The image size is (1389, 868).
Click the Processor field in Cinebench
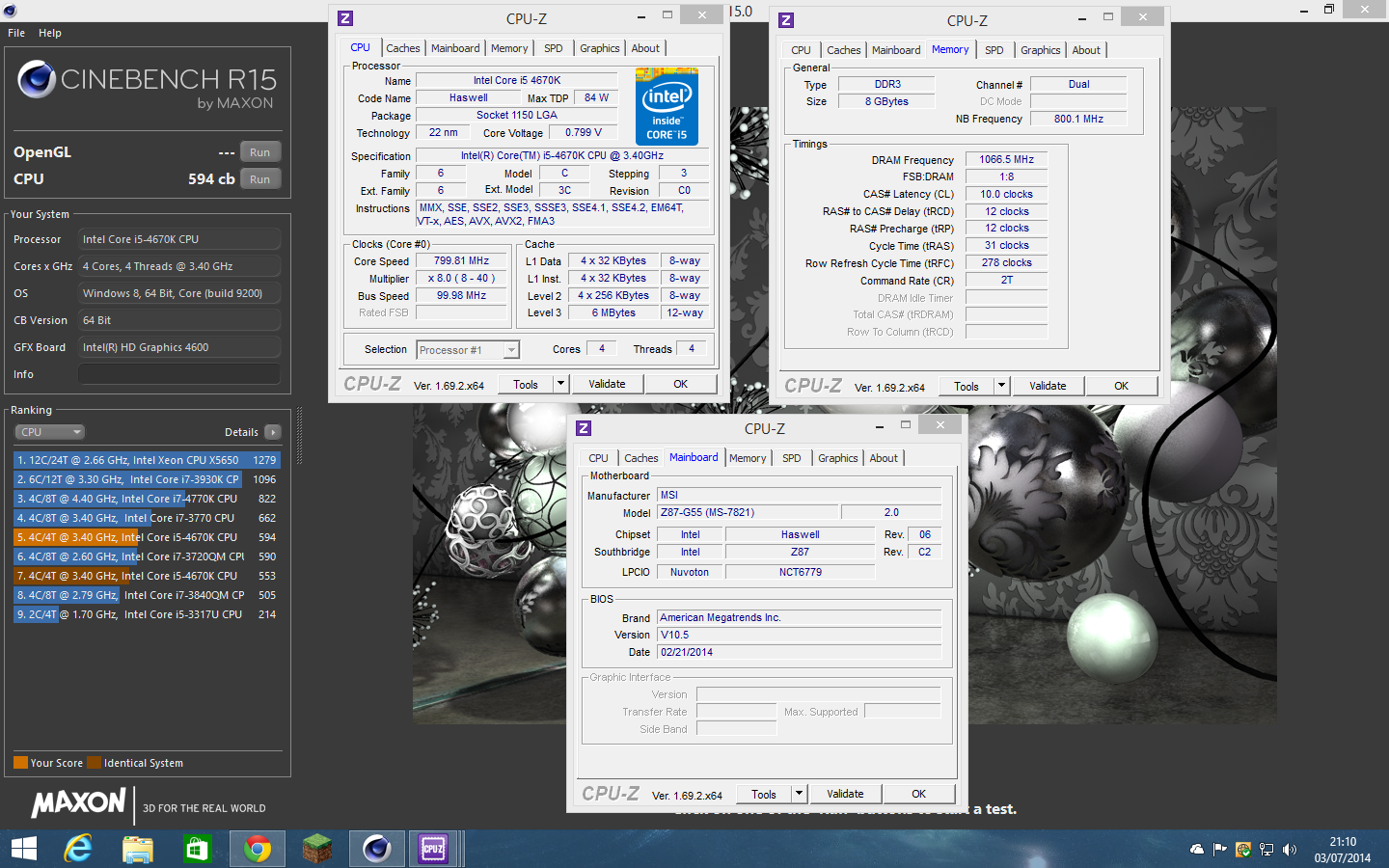click(x=179, y=239)
